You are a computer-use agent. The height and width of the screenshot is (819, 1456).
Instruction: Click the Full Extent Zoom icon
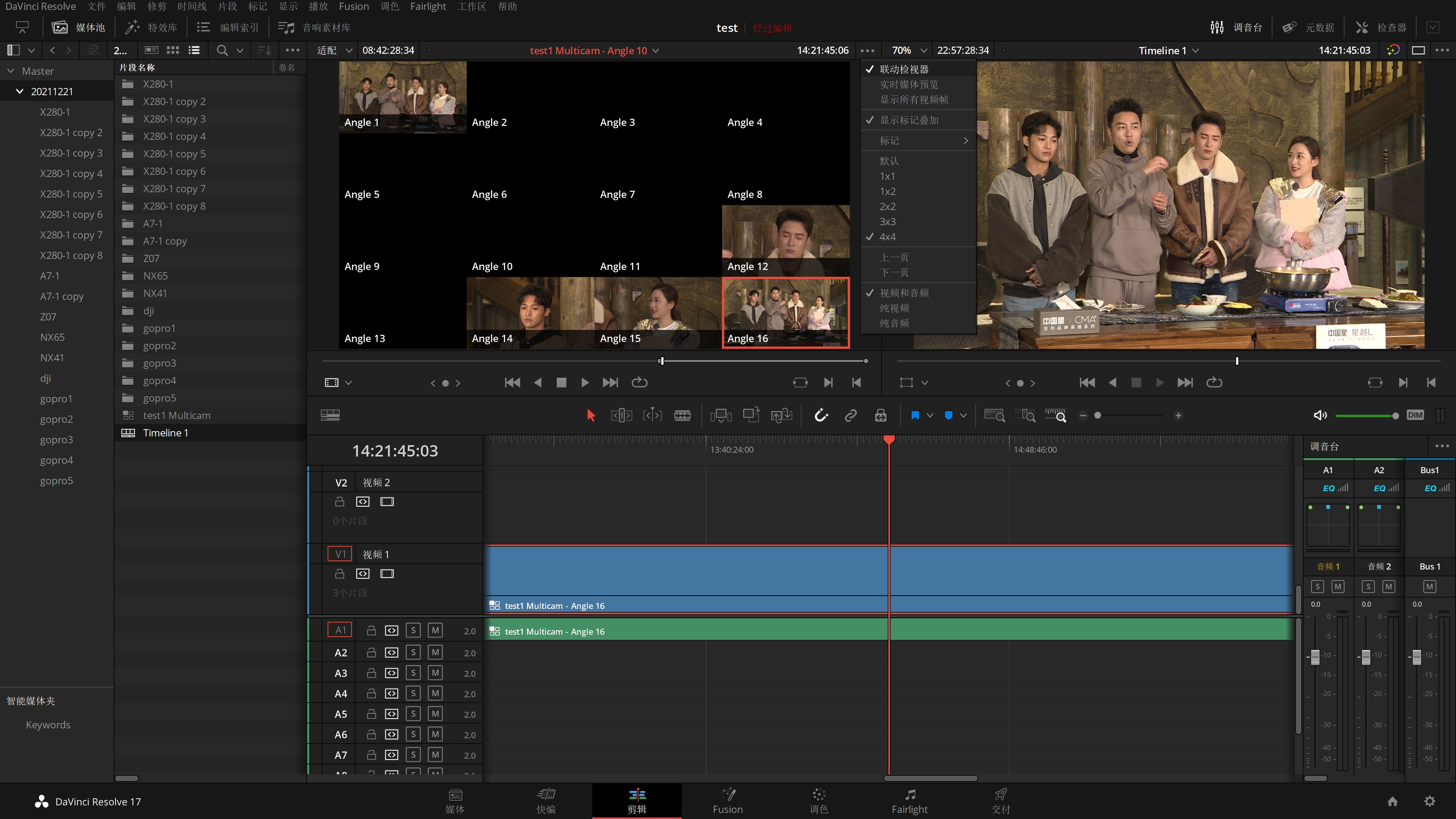point(994,416)
